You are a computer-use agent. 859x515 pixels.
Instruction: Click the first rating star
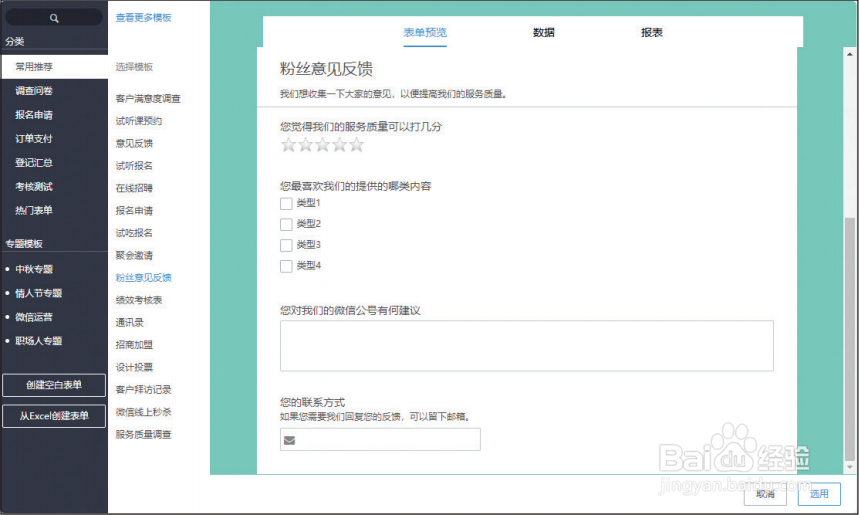pyautogui.click(x=288, y=145)
